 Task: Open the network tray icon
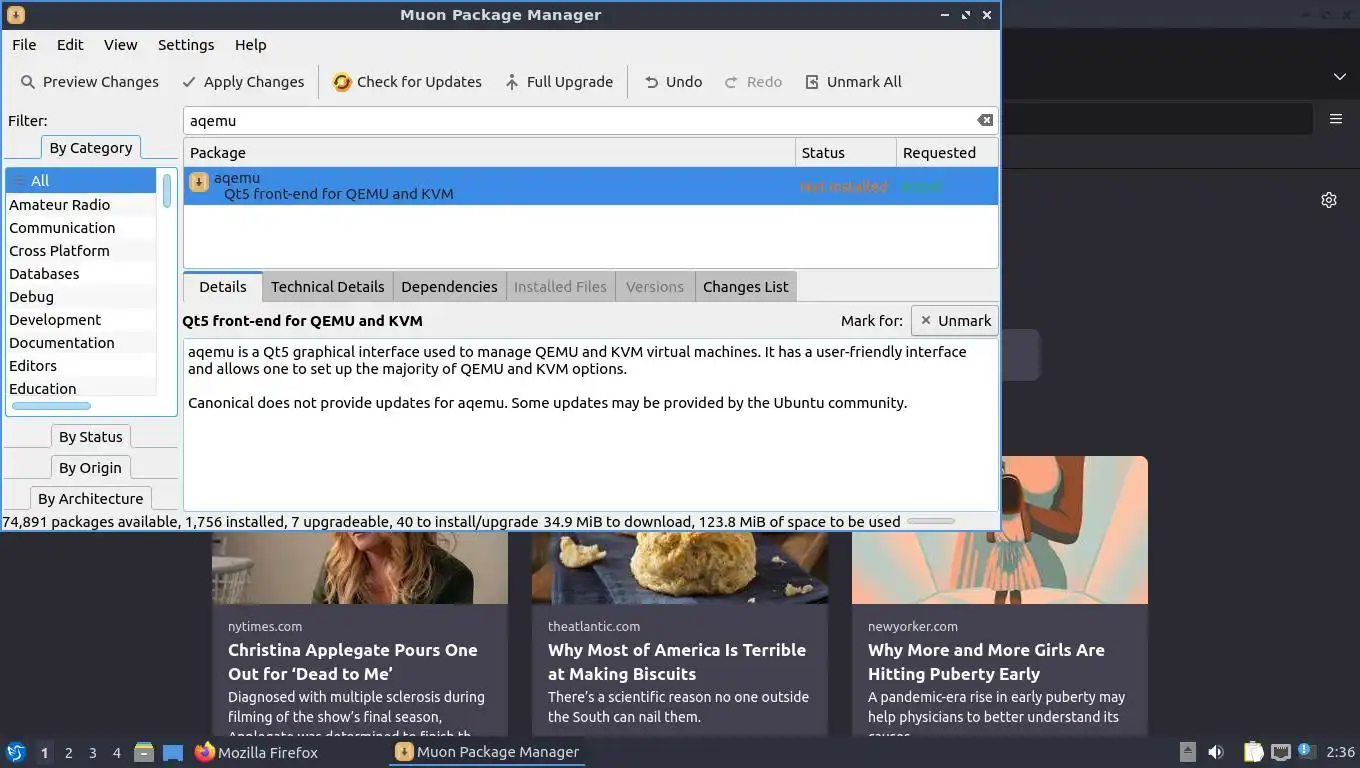[x=1280, y=752]
